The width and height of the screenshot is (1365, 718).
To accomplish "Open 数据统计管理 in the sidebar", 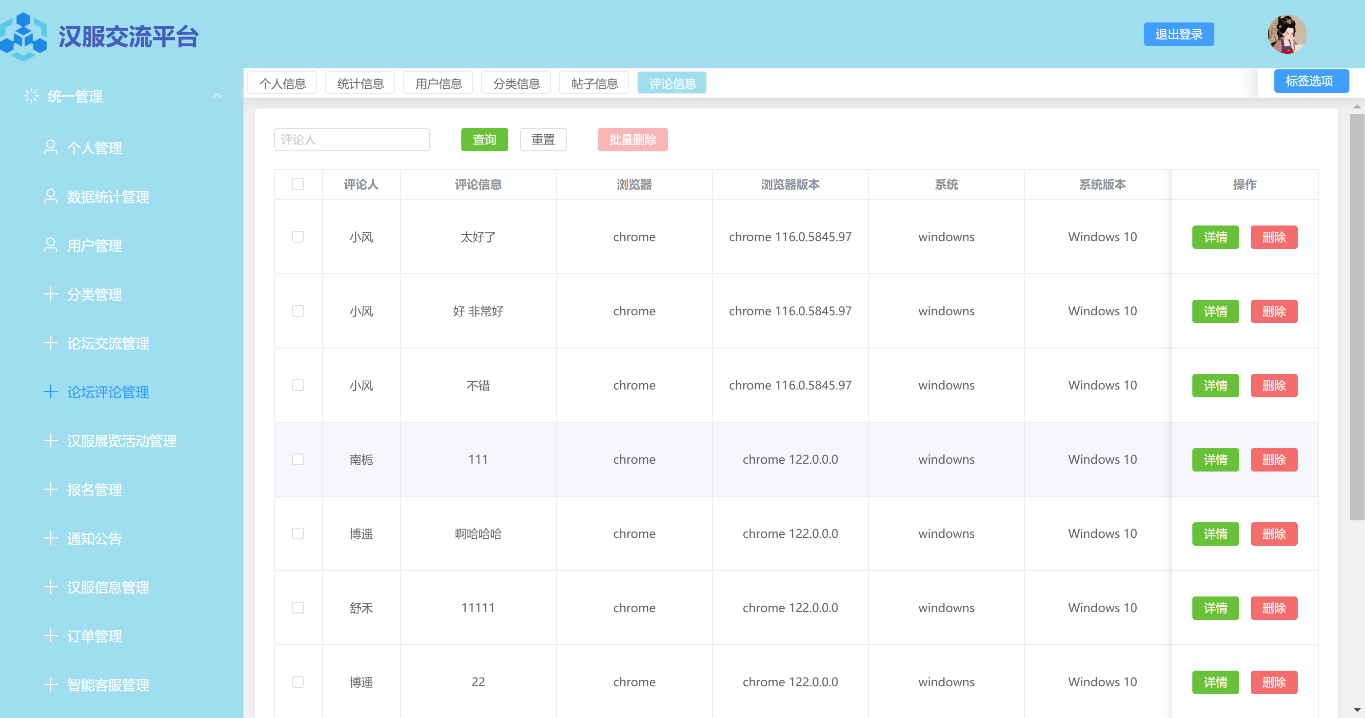I will (x=121, y=197).
